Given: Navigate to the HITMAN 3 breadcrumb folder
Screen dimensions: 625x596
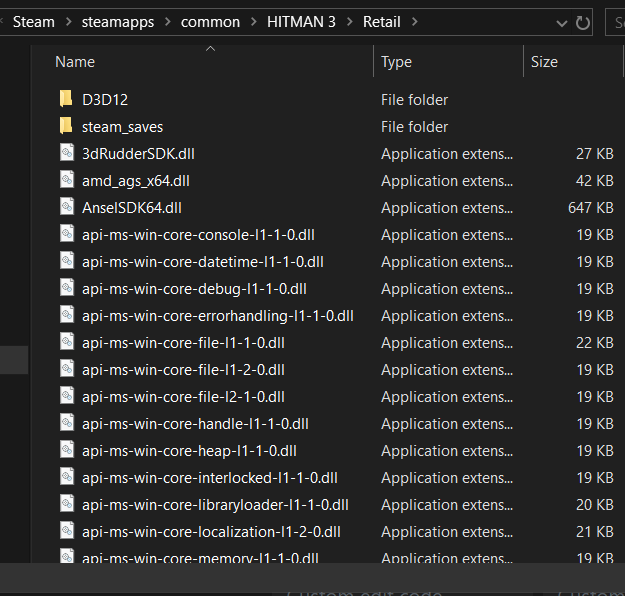Looking at the screenshot, I should coord(301,22).
